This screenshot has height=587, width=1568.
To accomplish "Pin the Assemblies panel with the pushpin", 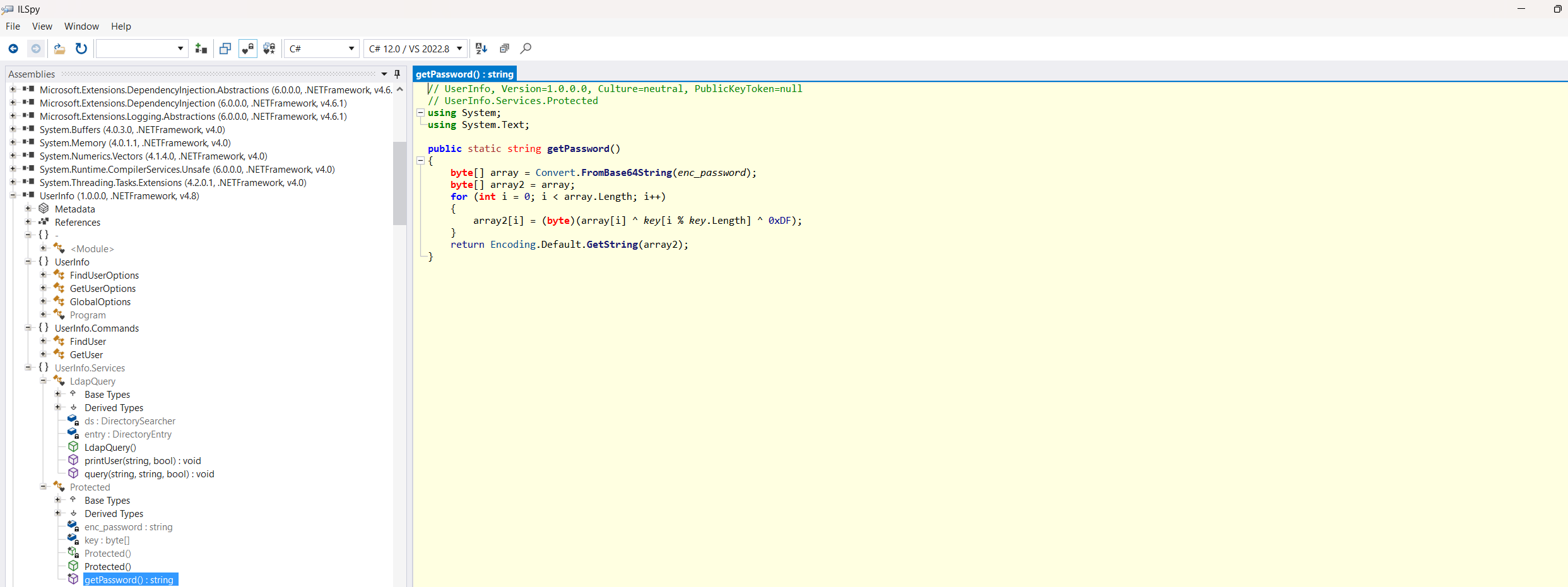I will [397, 74].
